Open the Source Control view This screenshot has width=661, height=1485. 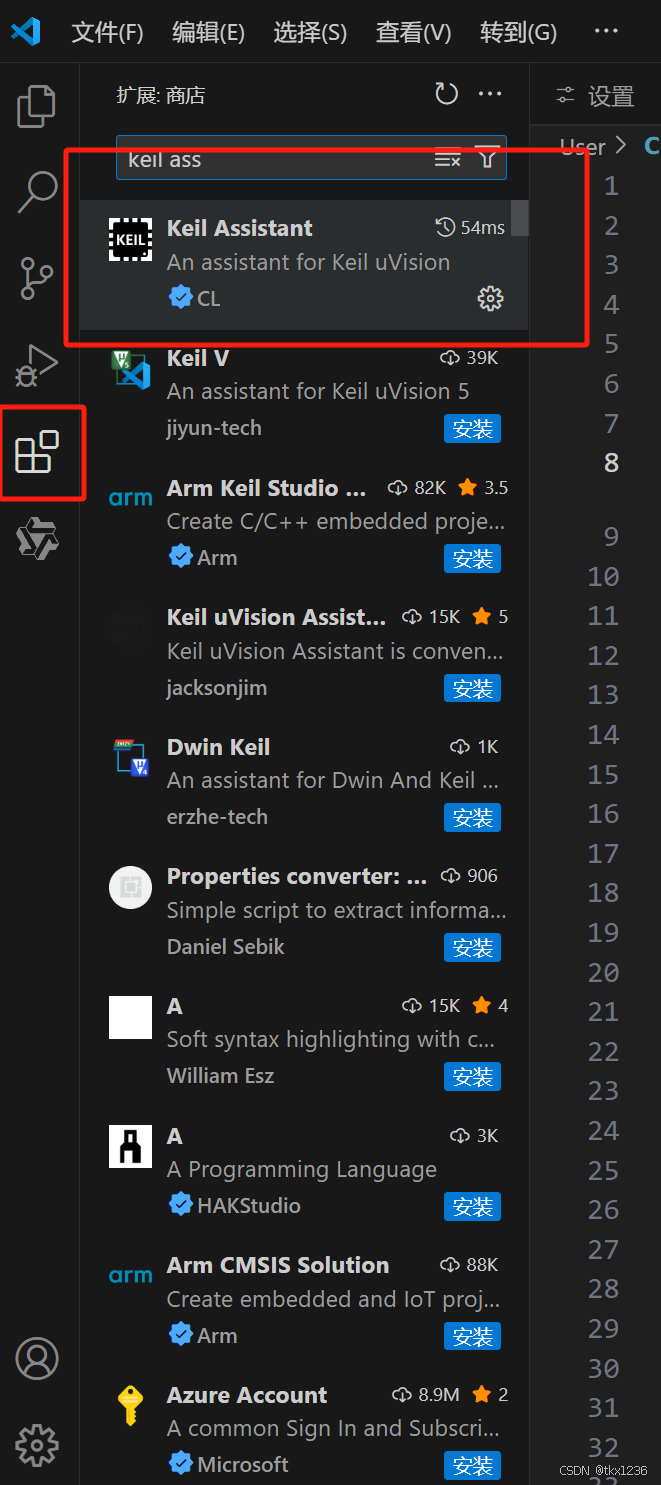[37, 278]
